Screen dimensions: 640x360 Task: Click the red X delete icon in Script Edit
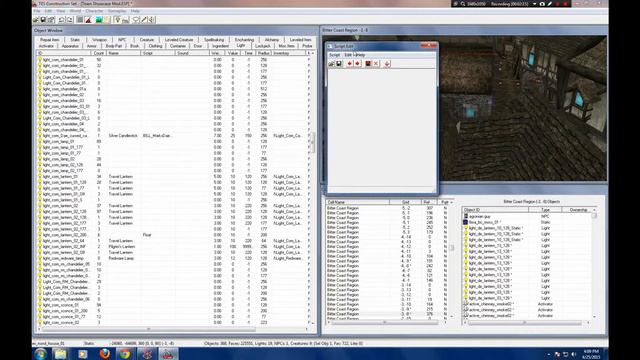click(x=376, y=64)
